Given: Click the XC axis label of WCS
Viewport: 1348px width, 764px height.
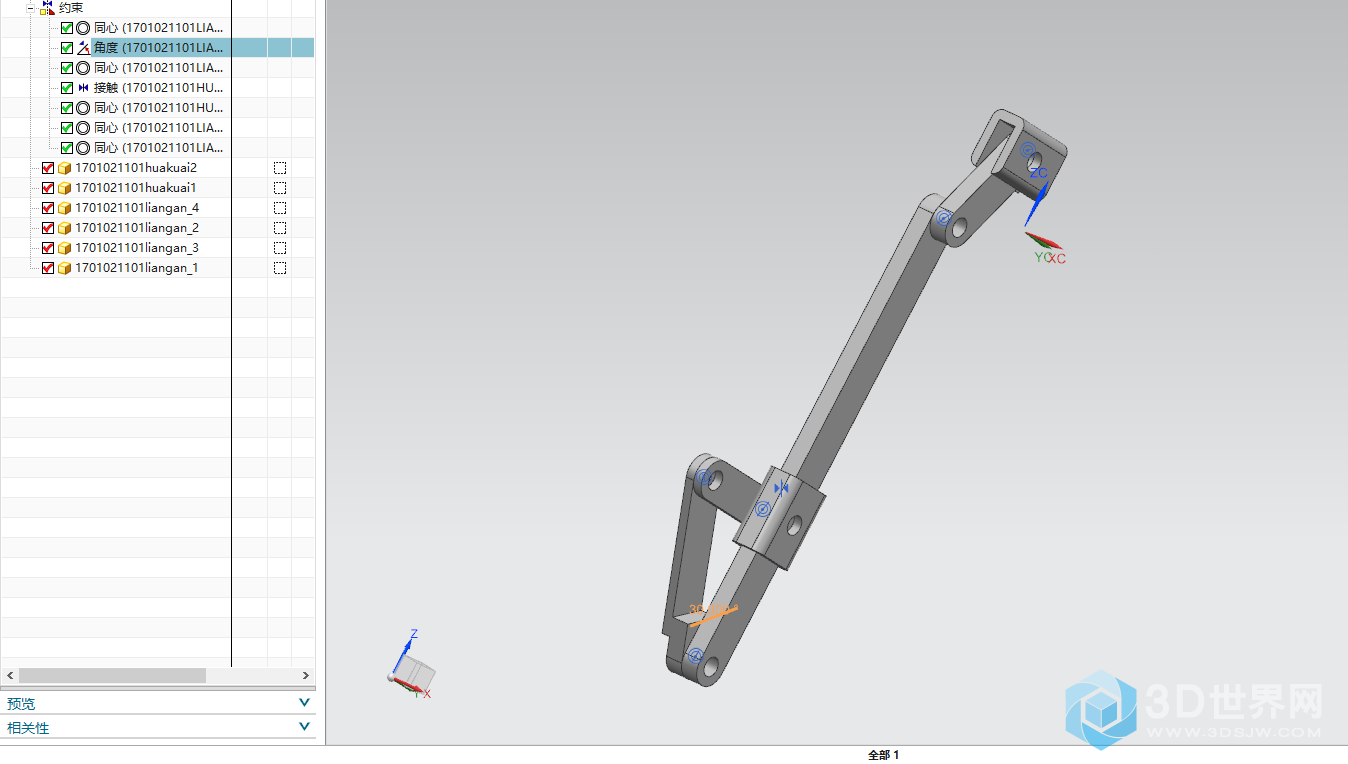Looking at the screenshot, I should [x=1058, y=259].
